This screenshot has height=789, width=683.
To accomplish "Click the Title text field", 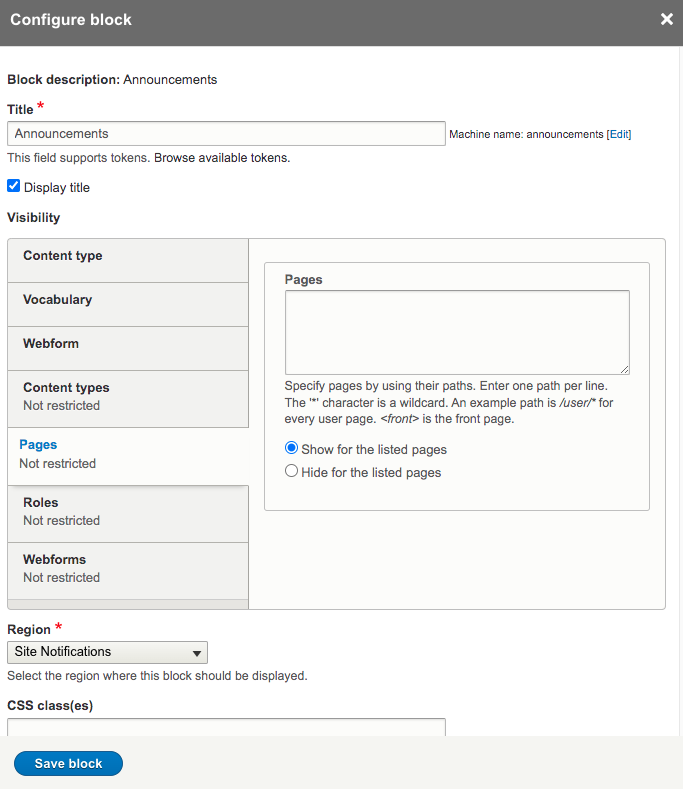I will (226, 134).
